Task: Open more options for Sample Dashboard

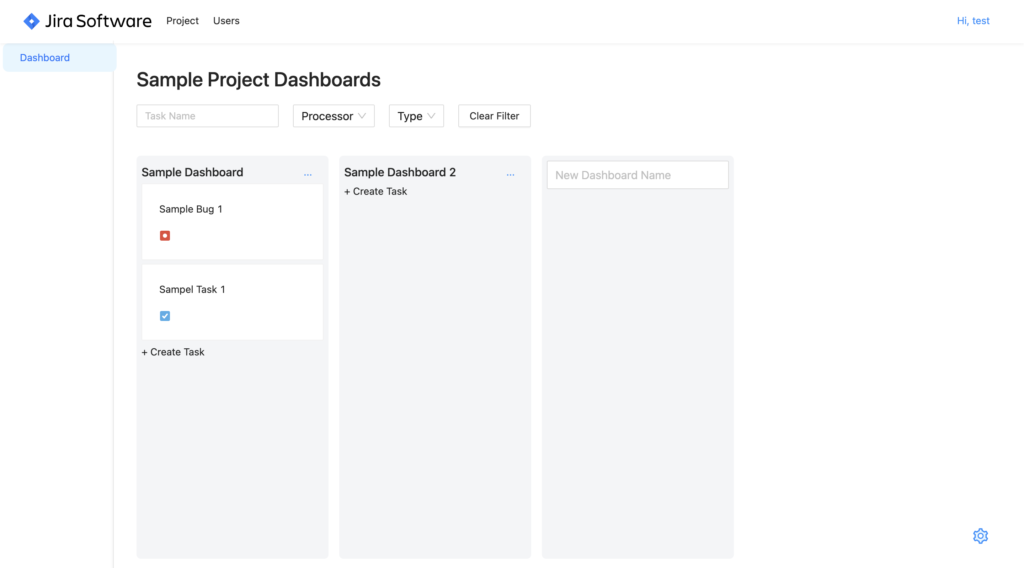Action: (x=308, y=174)
